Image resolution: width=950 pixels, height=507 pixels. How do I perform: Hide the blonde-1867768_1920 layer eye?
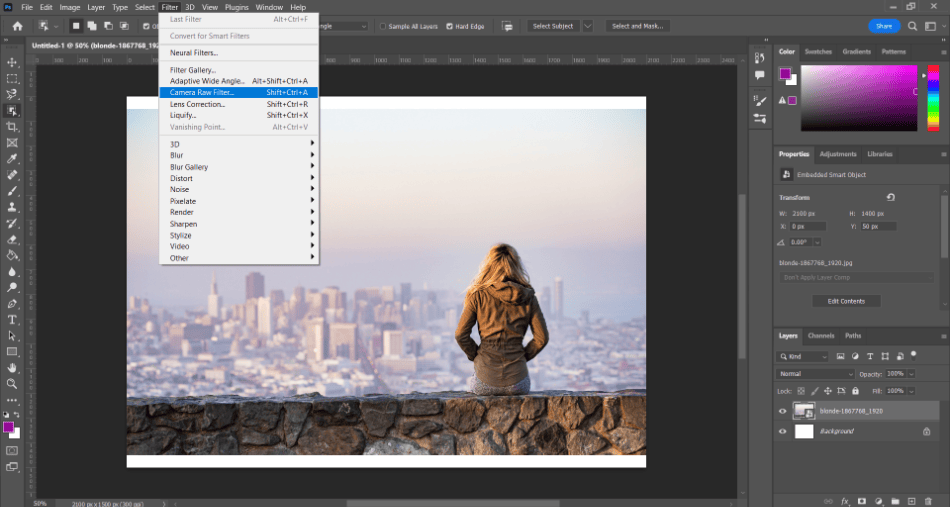click(782, 411)
